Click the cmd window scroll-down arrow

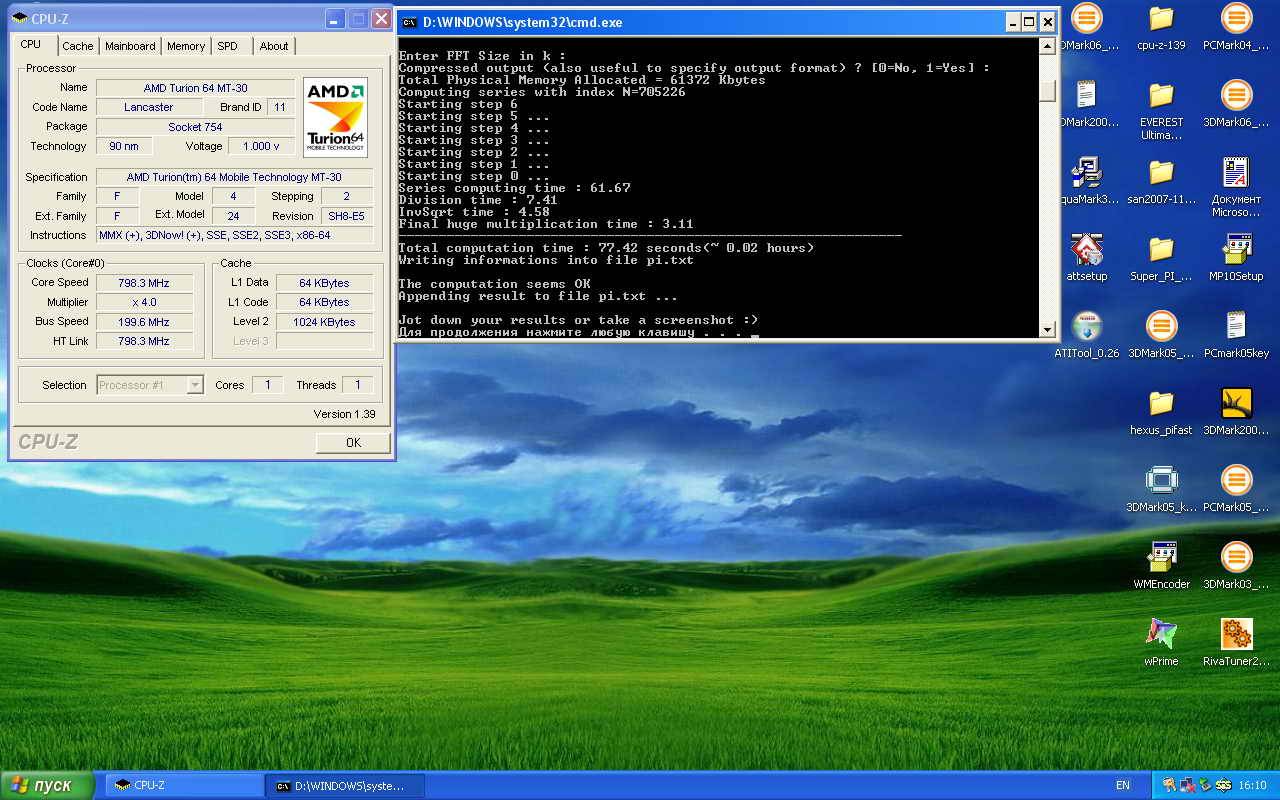click(1047, 329)
